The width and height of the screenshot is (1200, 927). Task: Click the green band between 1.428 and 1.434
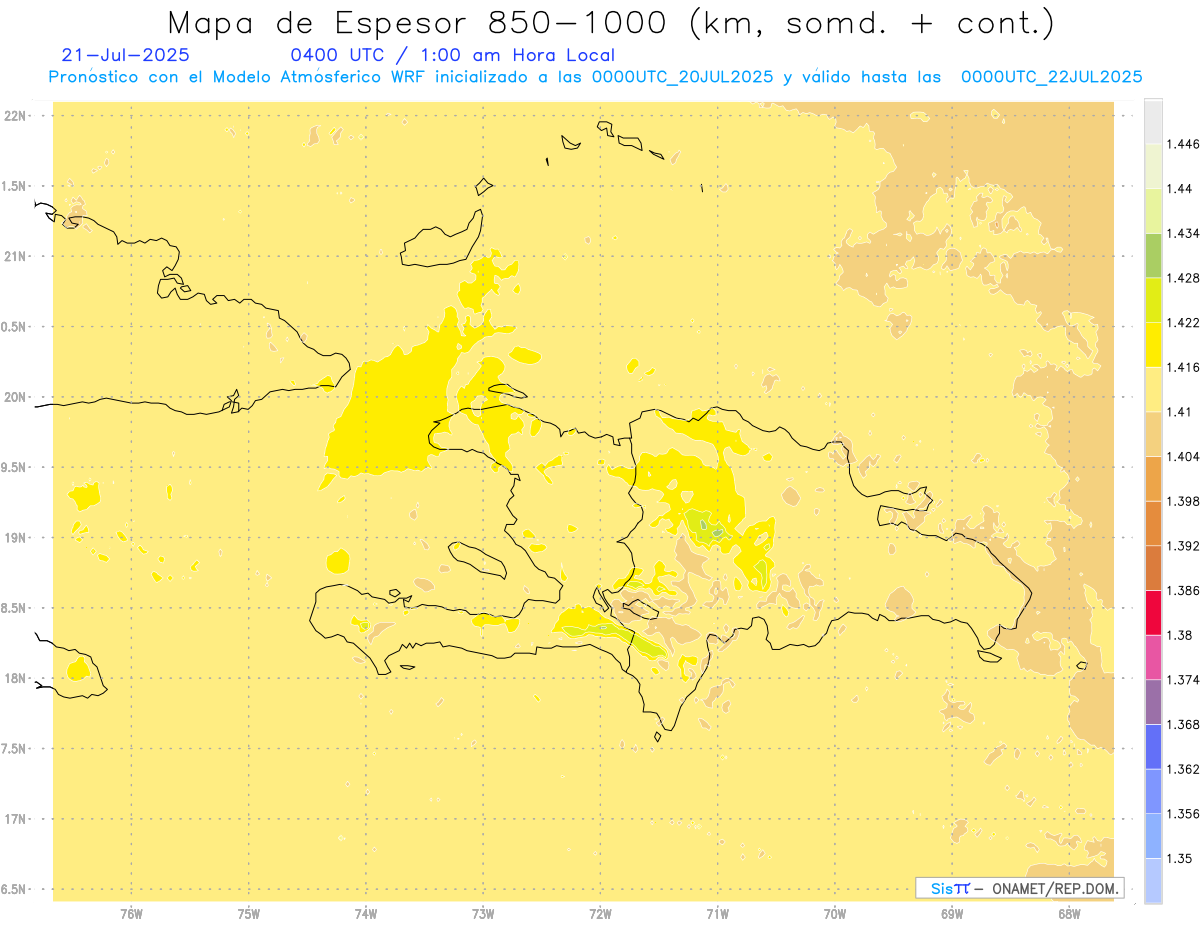(x=1153, y=255)
